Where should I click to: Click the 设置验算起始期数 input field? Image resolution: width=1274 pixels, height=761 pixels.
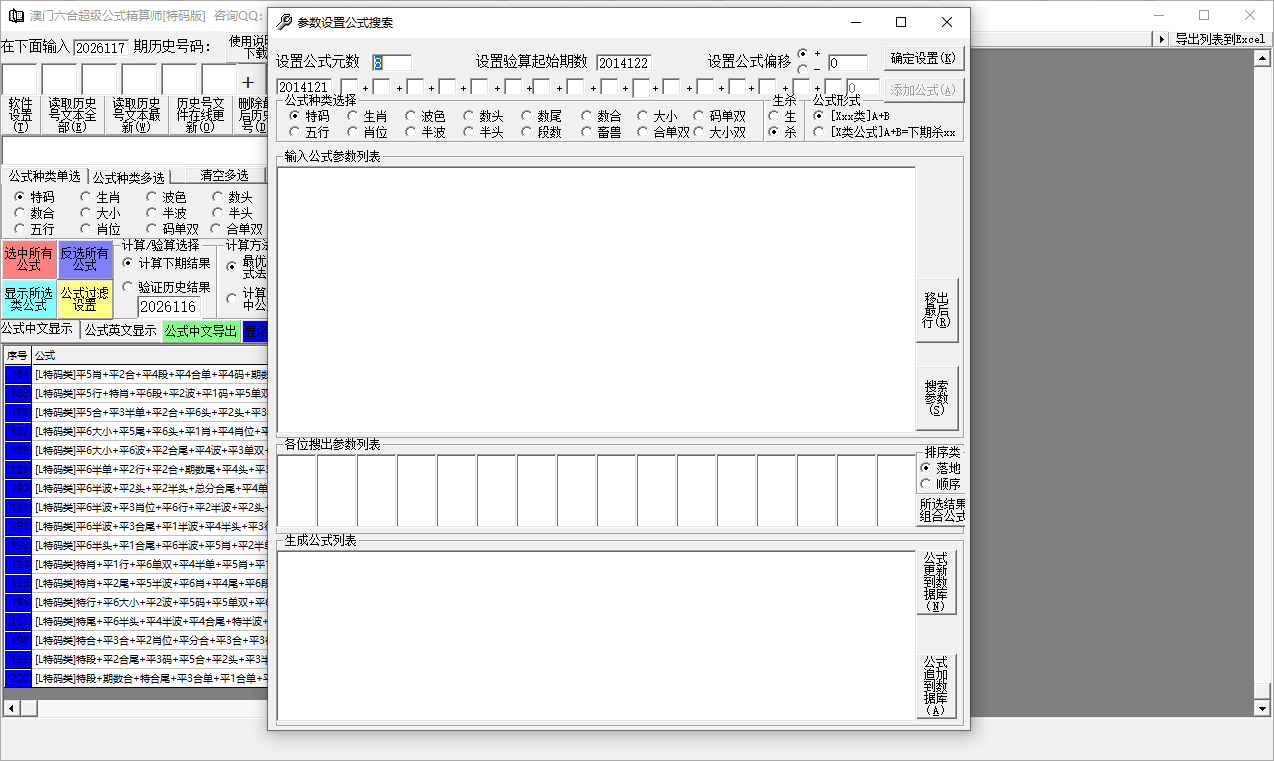pos(624,63)
